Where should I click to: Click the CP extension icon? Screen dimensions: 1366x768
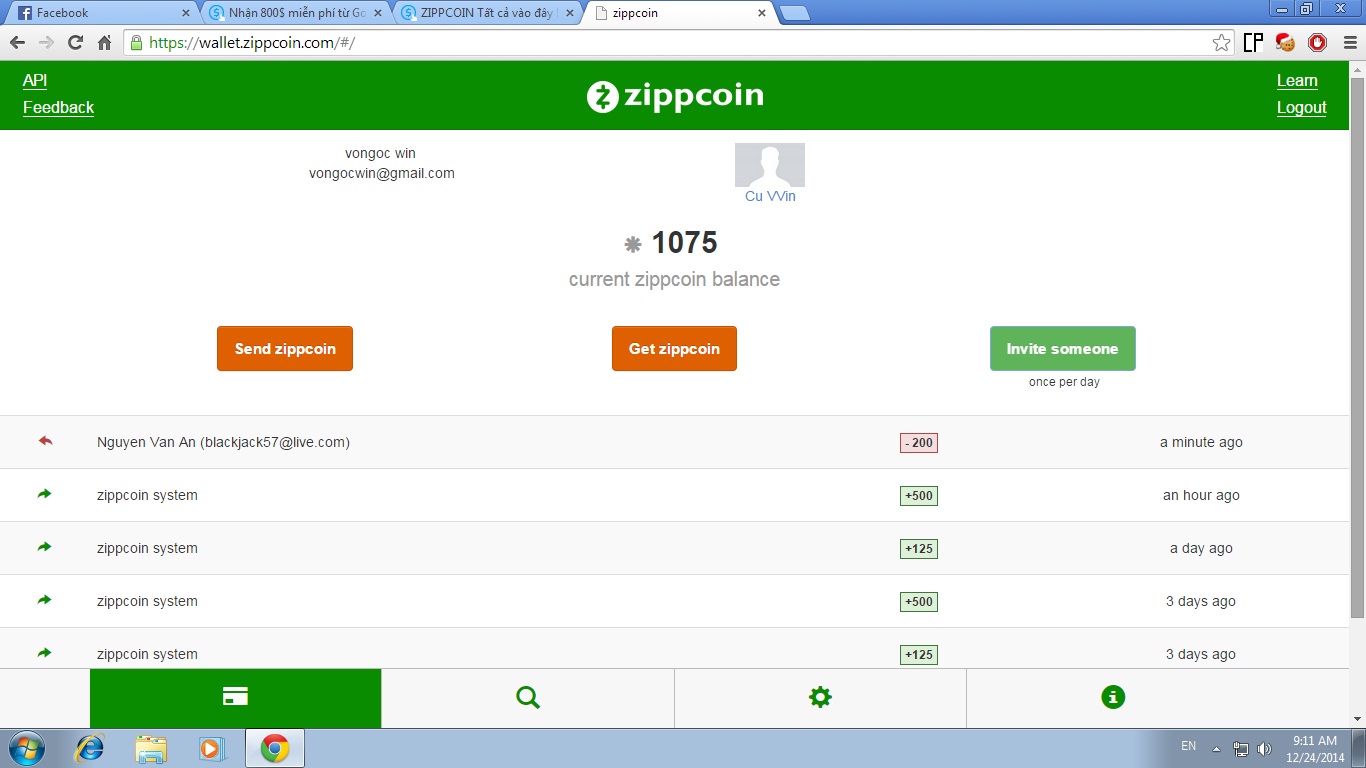[x=1253, y=43]
